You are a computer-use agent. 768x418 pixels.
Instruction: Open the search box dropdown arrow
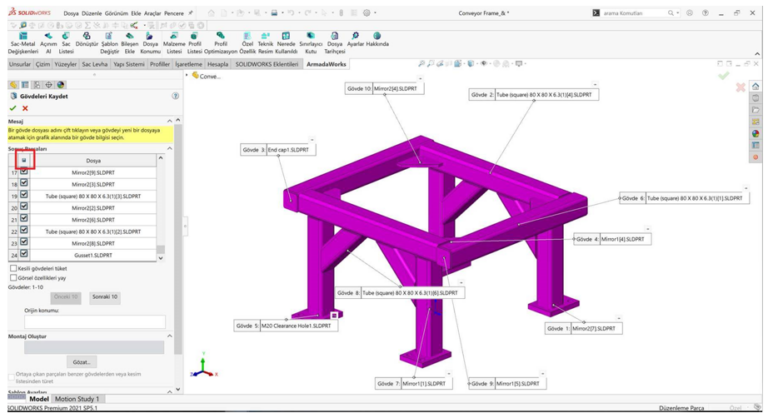[675, 13]
